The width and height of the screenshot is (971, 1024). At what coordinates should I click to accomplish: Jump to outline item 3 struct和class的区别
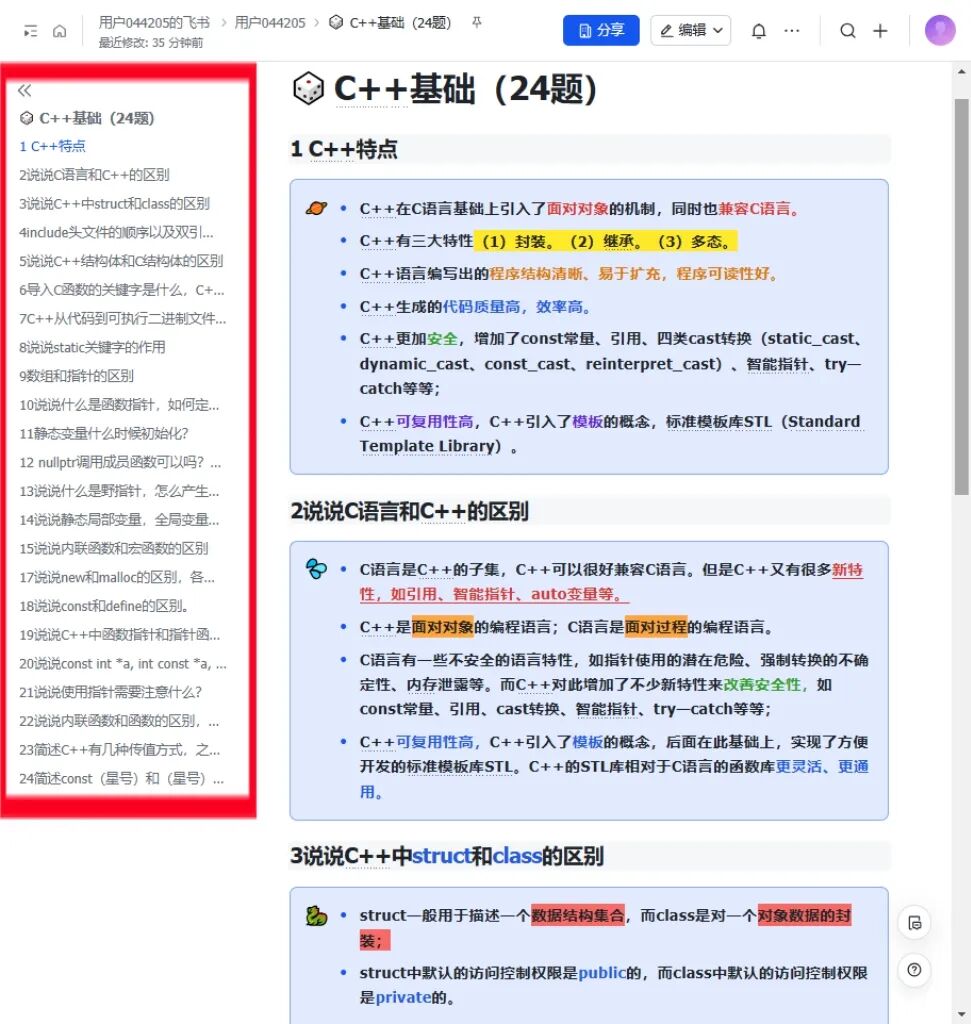point(114,204)
